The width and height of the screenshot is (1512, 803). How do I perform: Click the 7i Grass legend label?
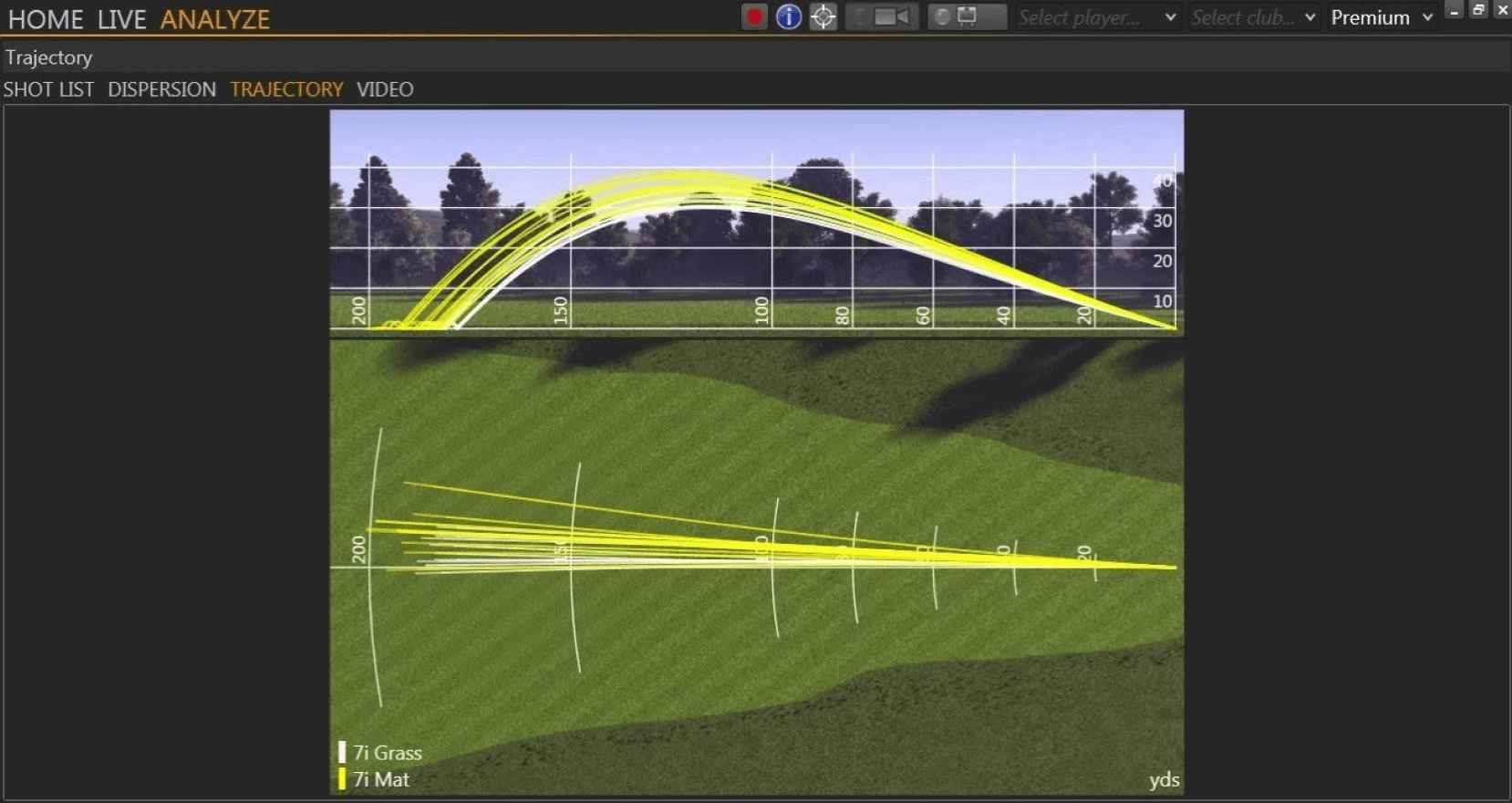(x=388, y=753)
